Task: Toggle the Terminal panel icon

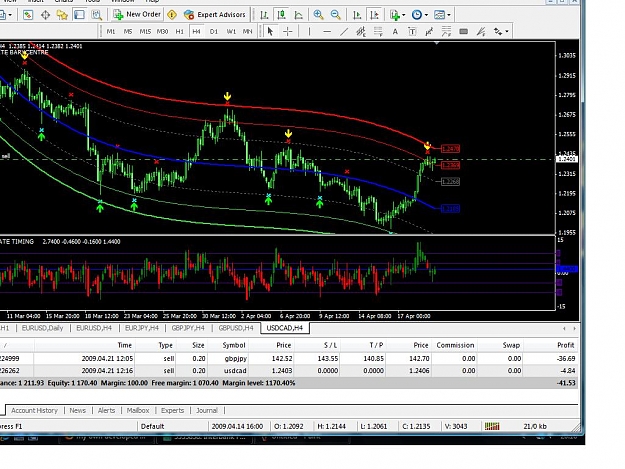Action: point(79,15)
